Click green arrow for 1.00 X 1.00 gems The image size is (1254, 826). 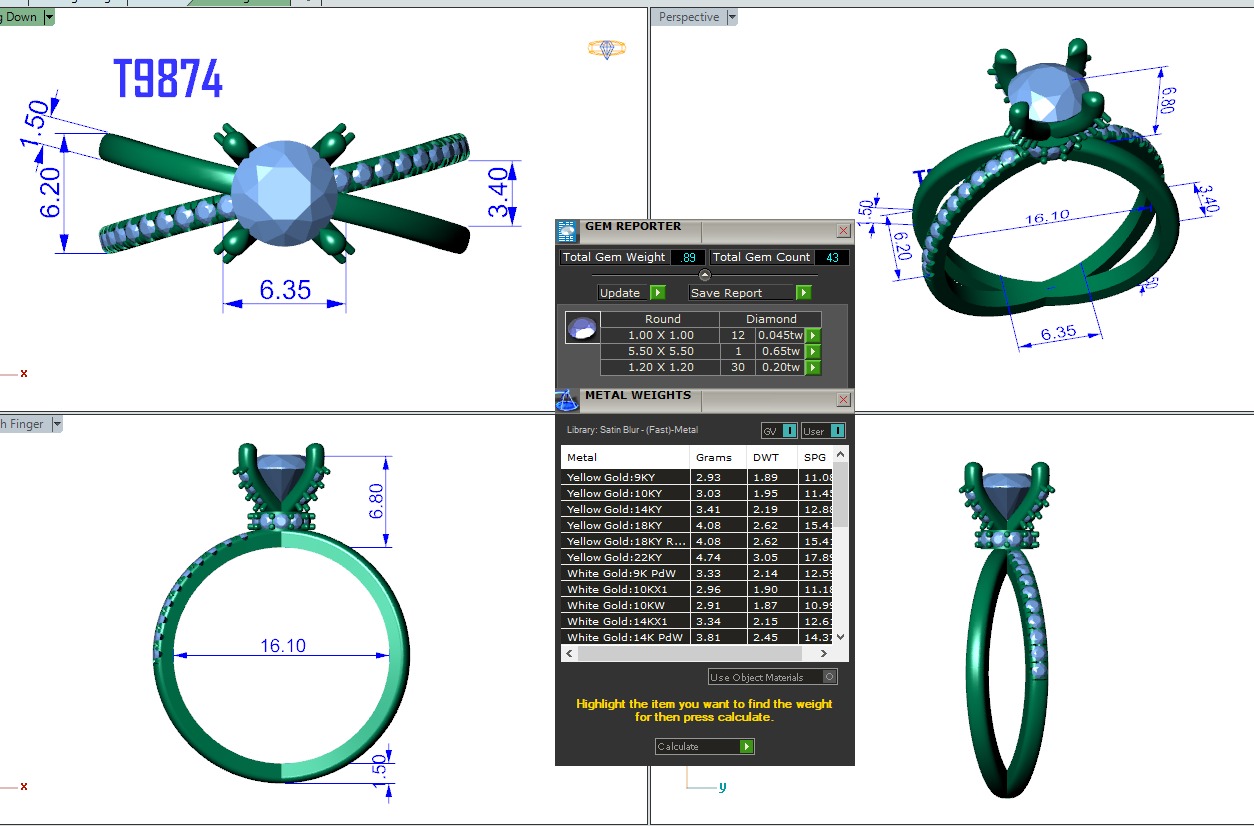click(813, 336)
